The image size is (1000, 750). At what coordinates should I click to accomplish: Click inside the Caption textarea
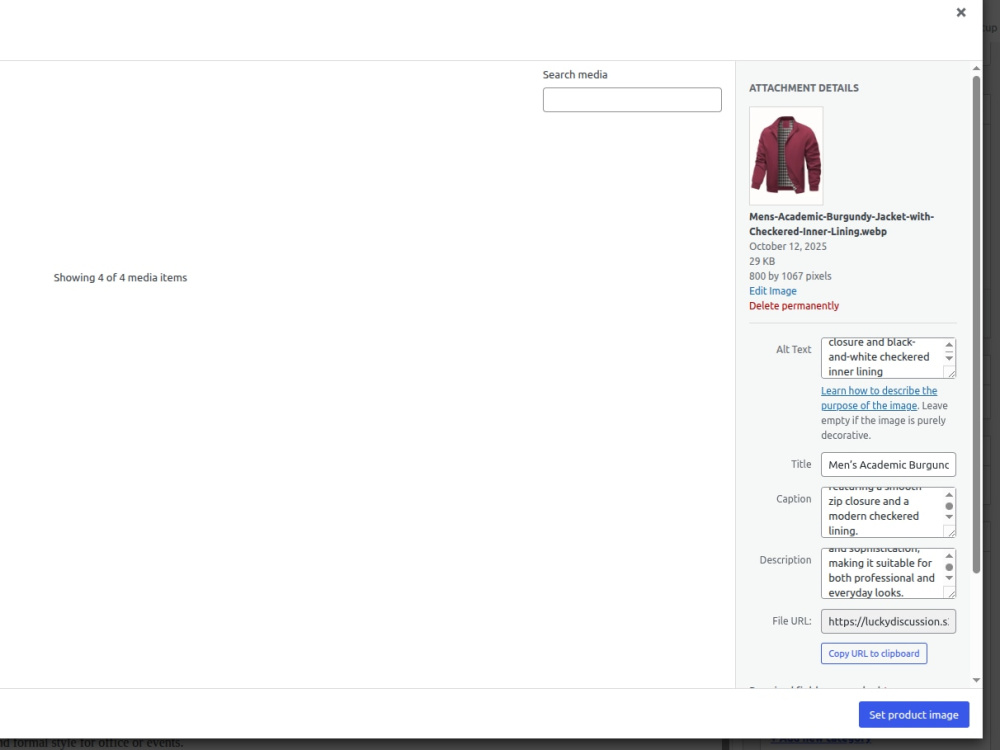(881, 512)
